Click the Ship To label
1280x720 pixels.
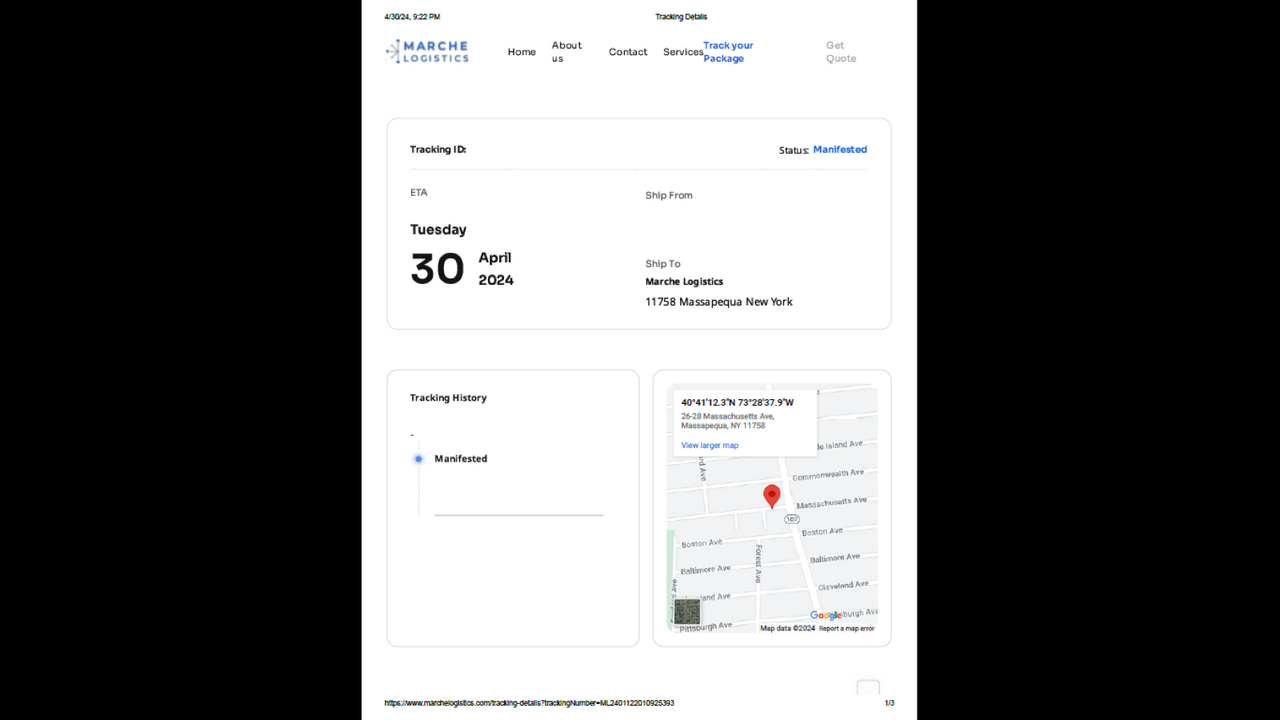click(x=663, y=264)
